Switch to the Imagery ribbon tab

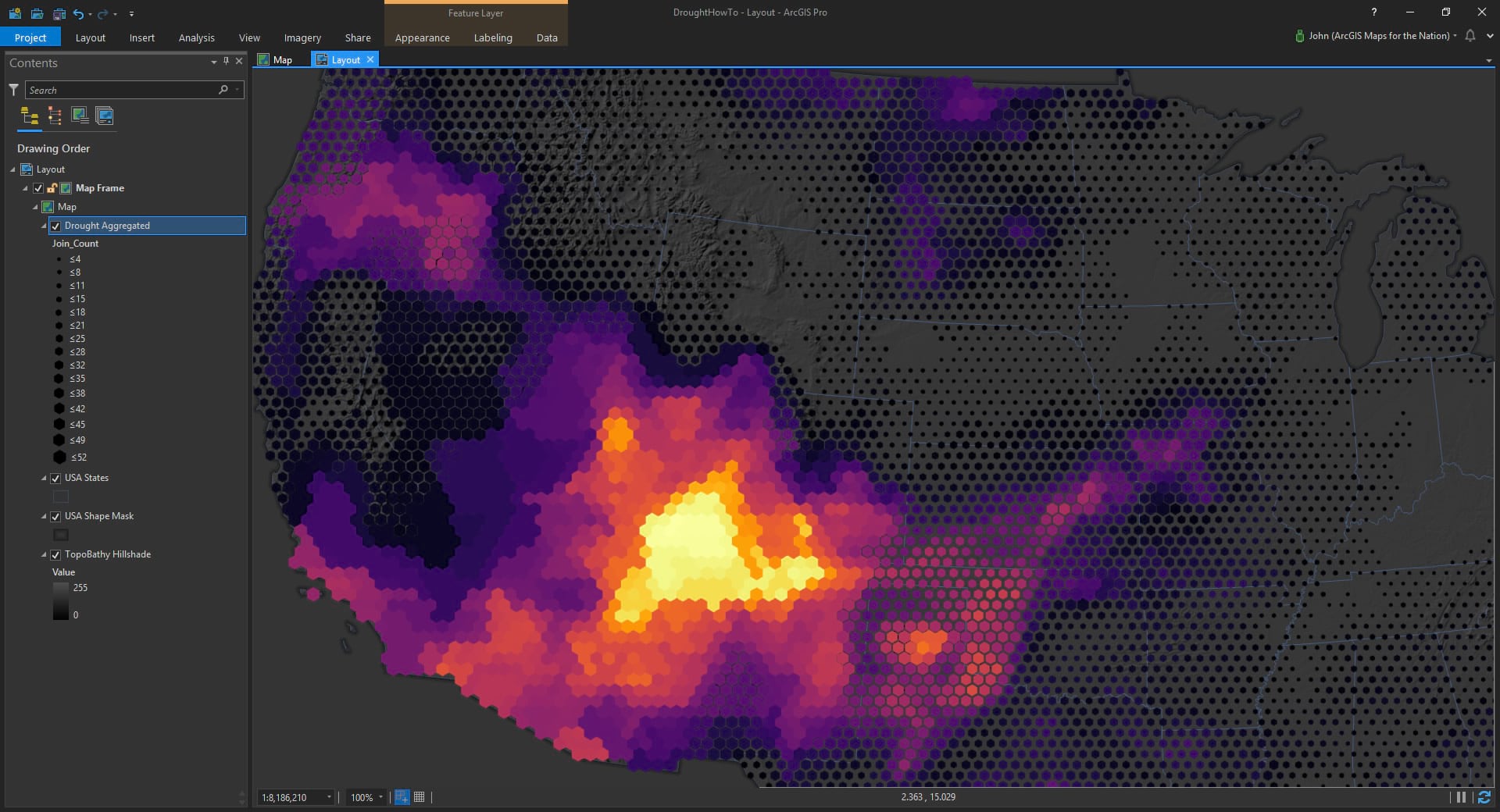point(302,37)
